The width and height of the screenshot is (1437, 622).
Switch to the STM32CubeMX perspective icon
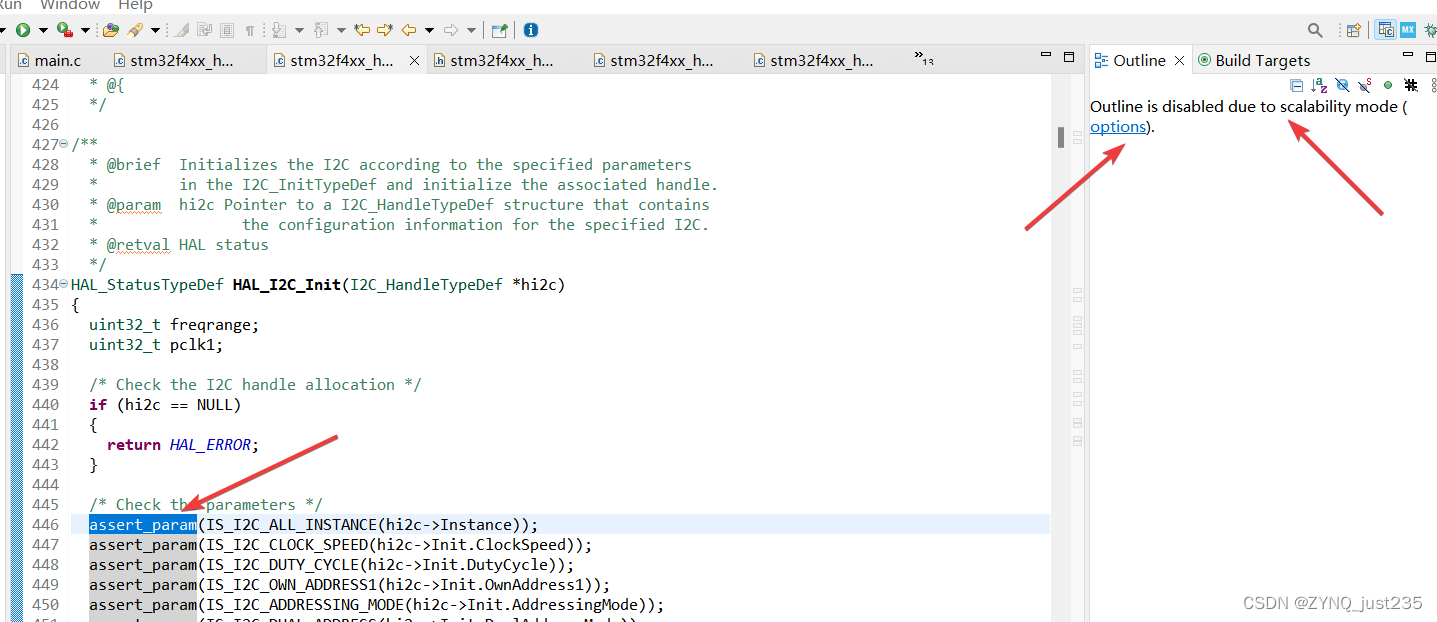coord(1408,29)
